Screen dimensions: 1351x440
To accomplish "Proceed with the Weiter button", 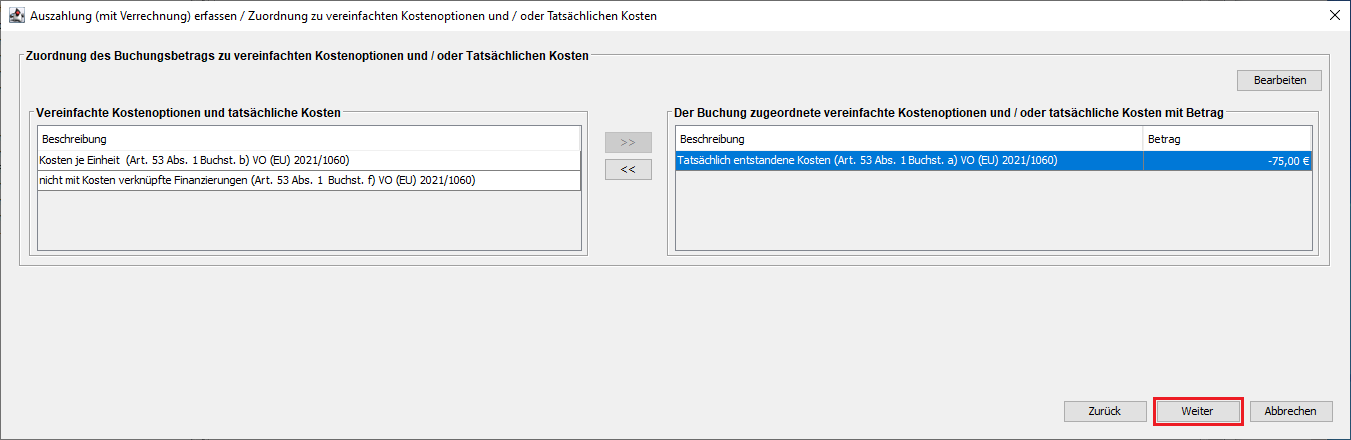I will (x=1198, y=411).
